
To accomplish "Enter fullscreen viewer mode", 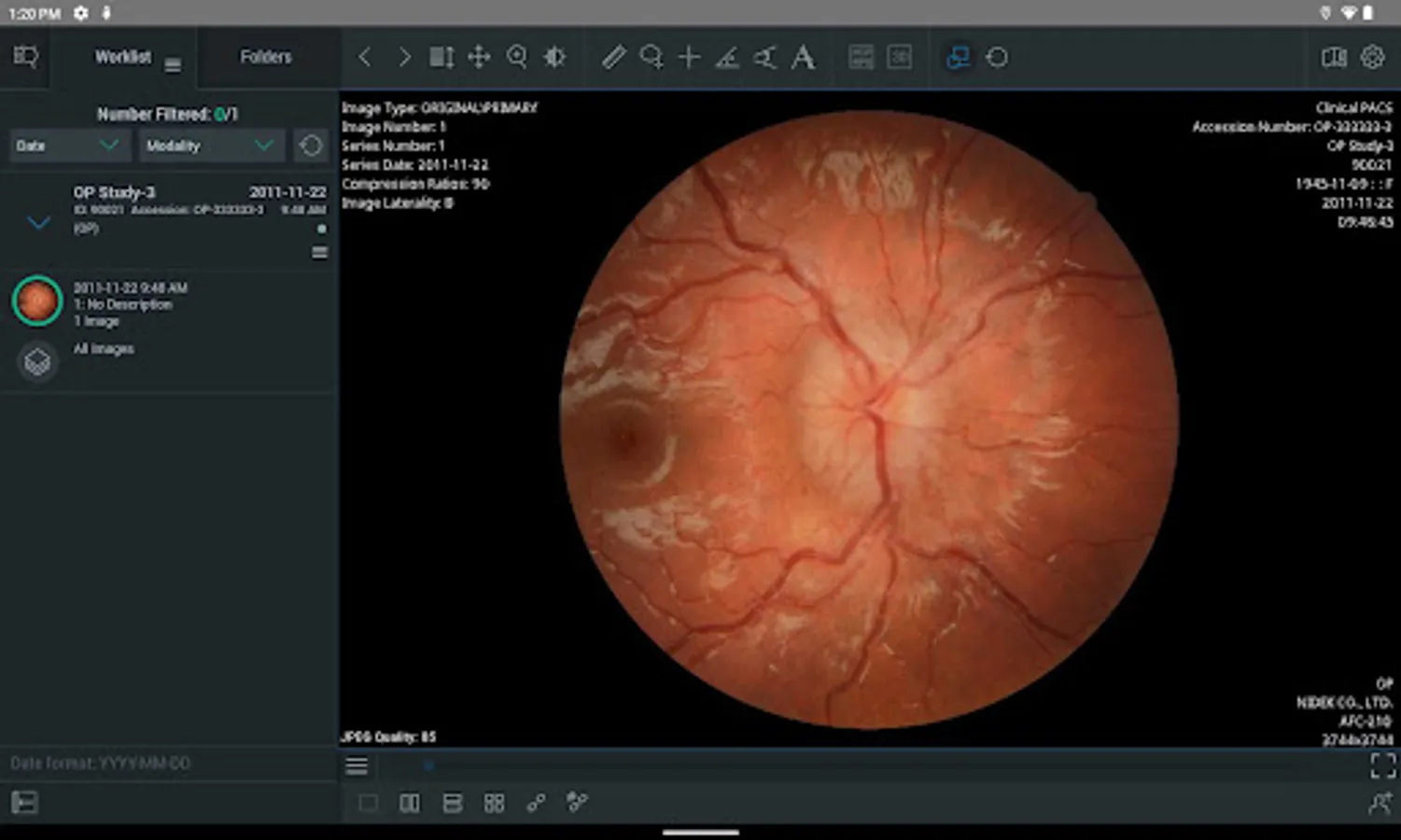I will pos(1382,765).
